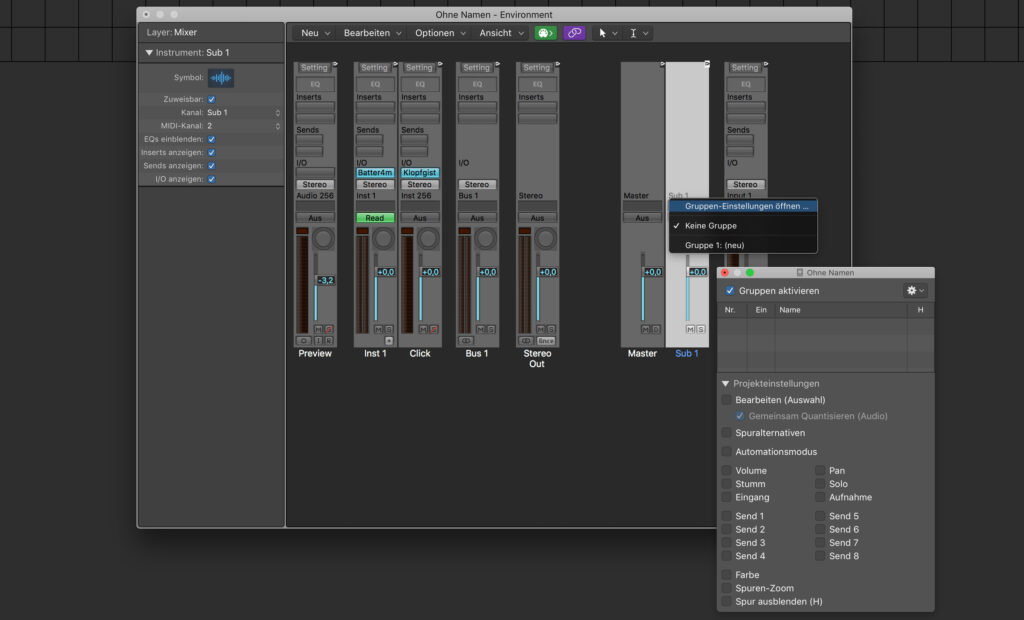
Task: Select Gruppe 1: (neu) in popup
Action: 743,245
